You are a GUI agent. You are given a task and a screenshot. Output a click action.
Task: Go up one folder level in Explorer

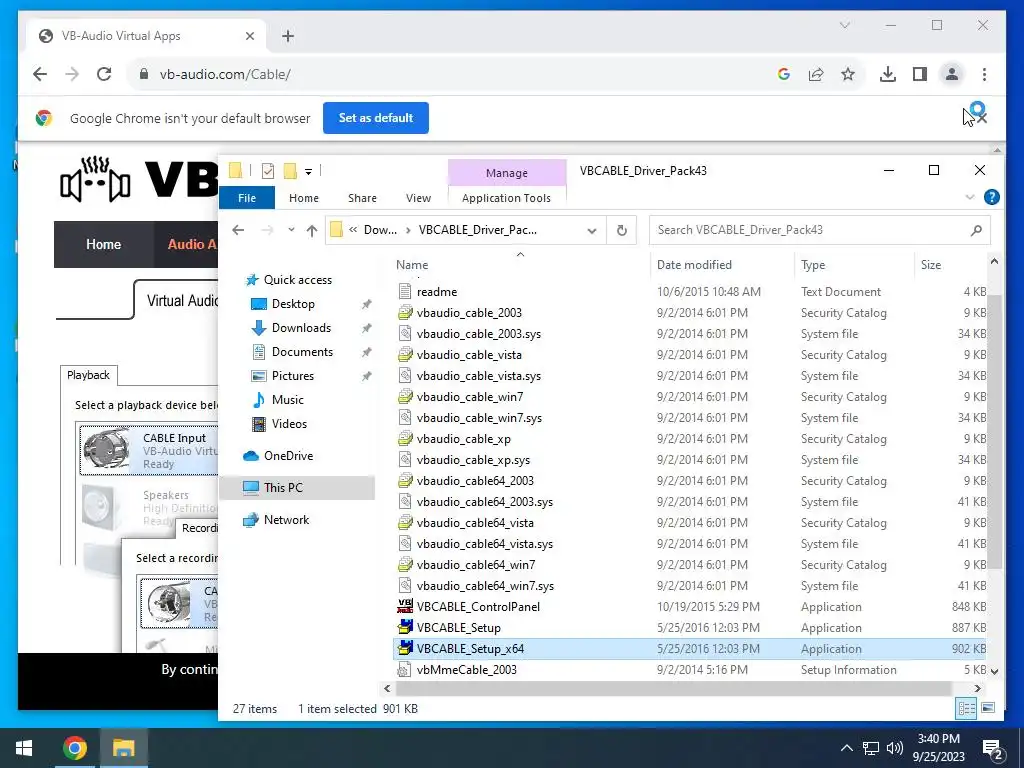click(312, 230)
